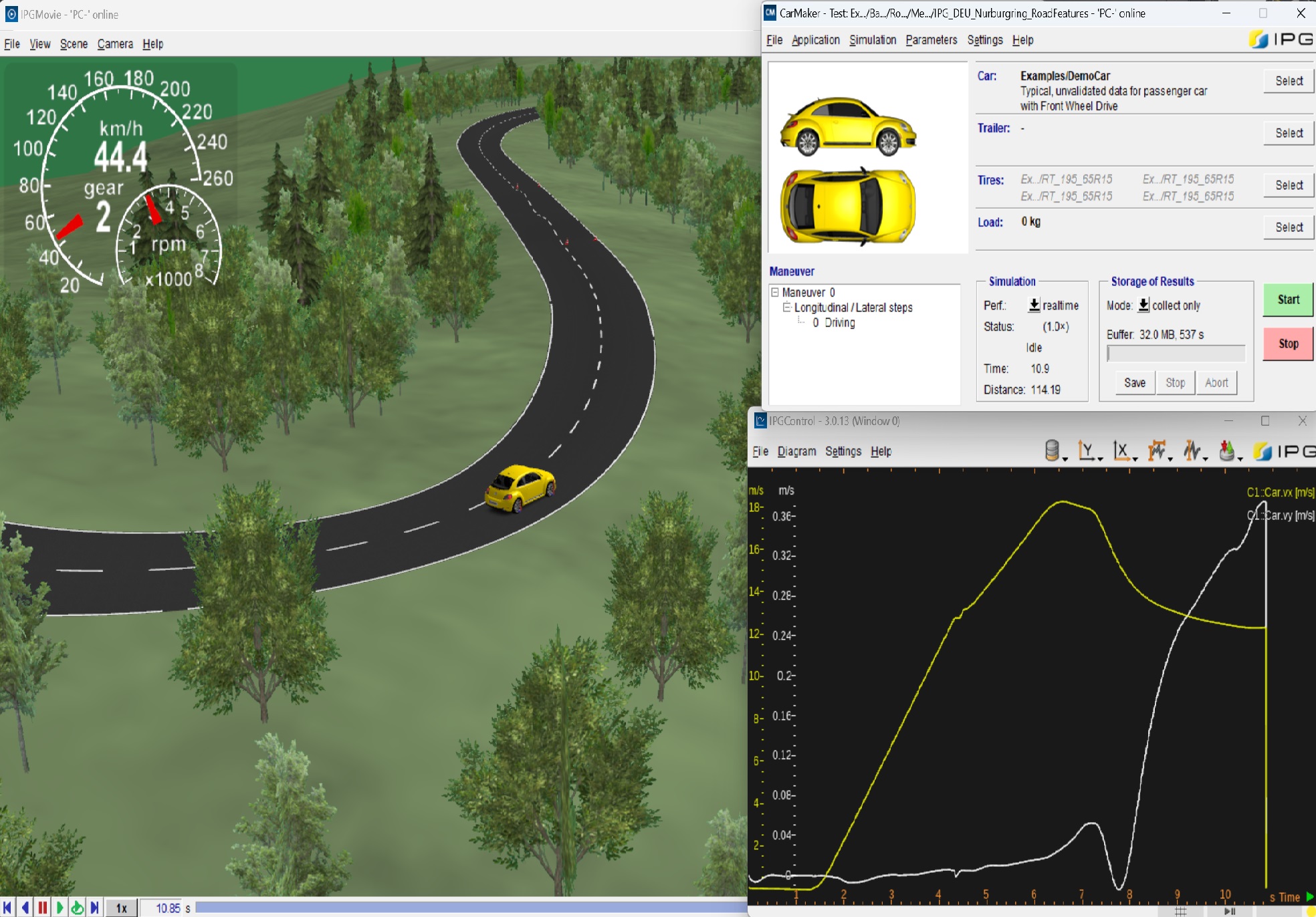The height and width of the screenshot is (917, 1316).
Task: Click Select button next to Tires
Action: (1288, 185)
